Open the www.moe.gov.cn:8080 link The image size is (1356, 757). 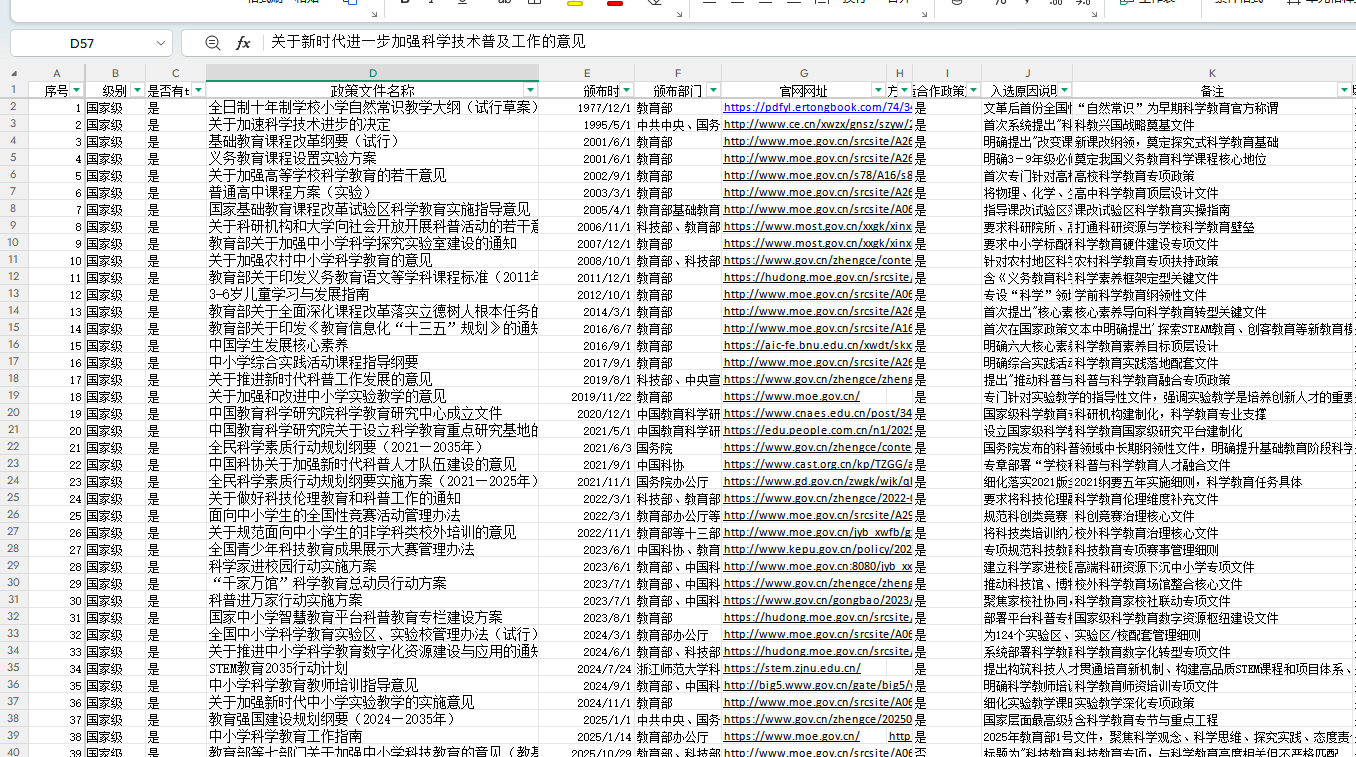tap(817, 566)
